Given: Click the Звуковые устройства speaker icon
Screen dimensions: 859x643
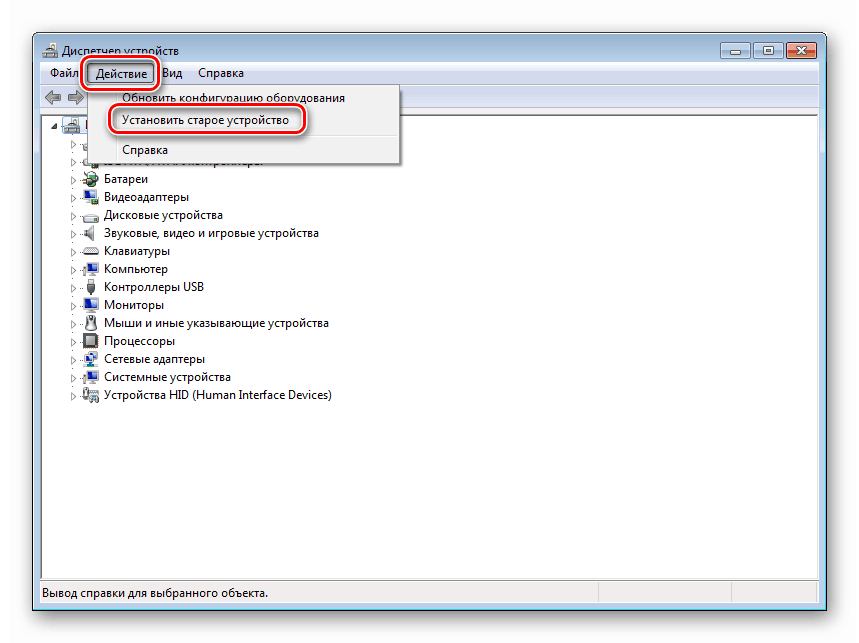Looking at the screenshot, I should [89, 233].
